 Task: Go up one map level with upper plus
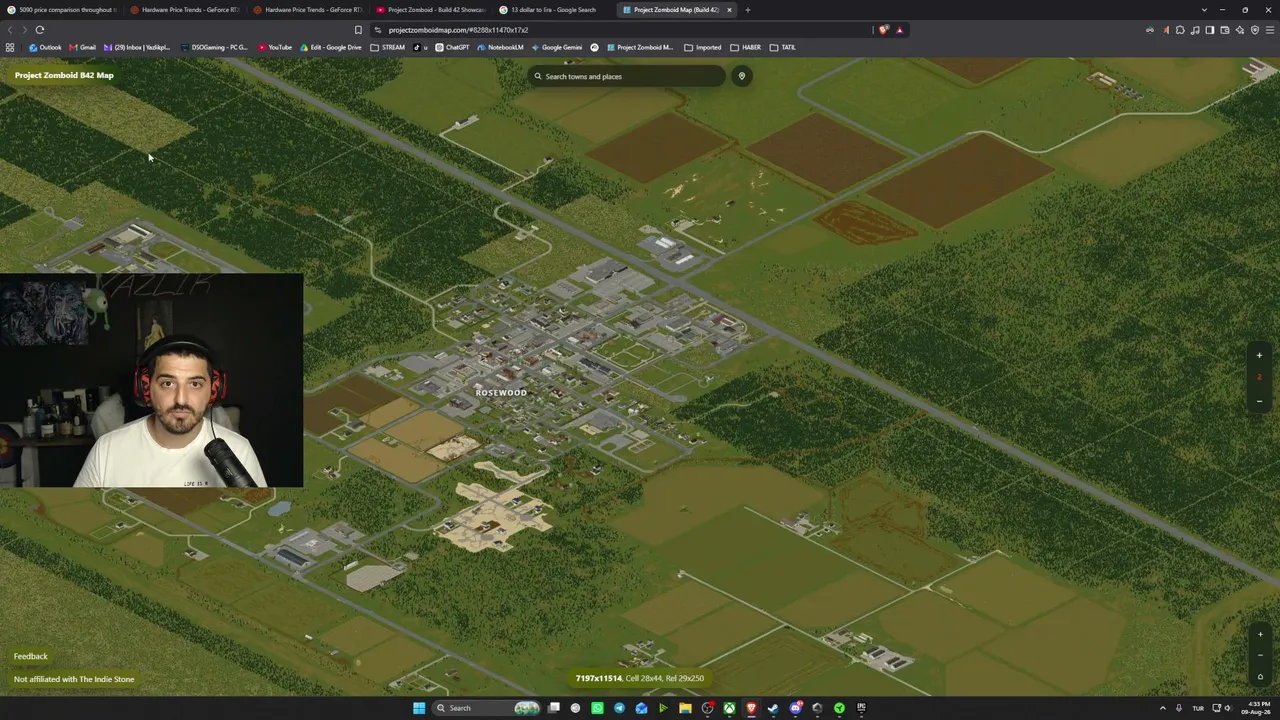point(1259,355)
